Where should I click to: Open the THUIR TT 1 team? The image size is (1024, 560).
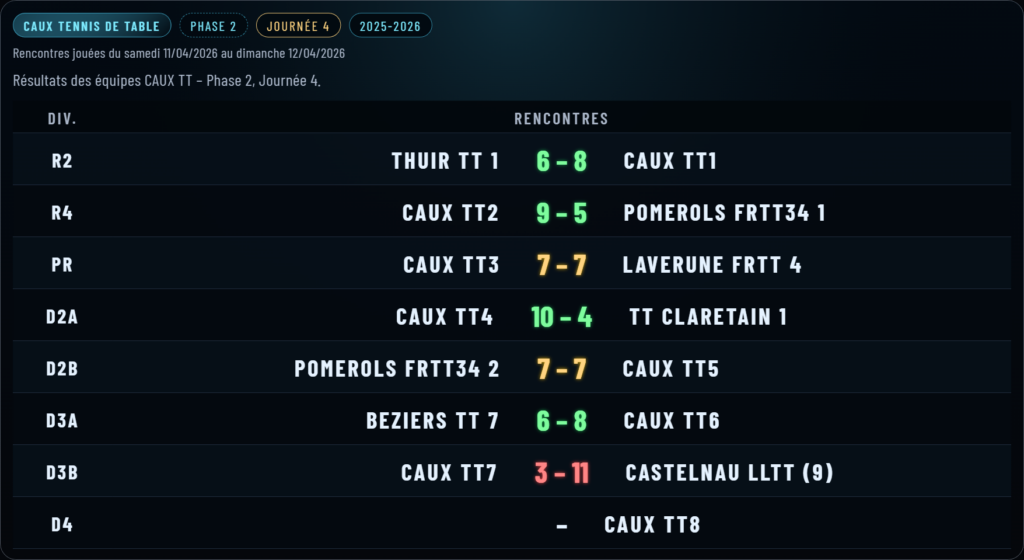[x=445, y=161]
